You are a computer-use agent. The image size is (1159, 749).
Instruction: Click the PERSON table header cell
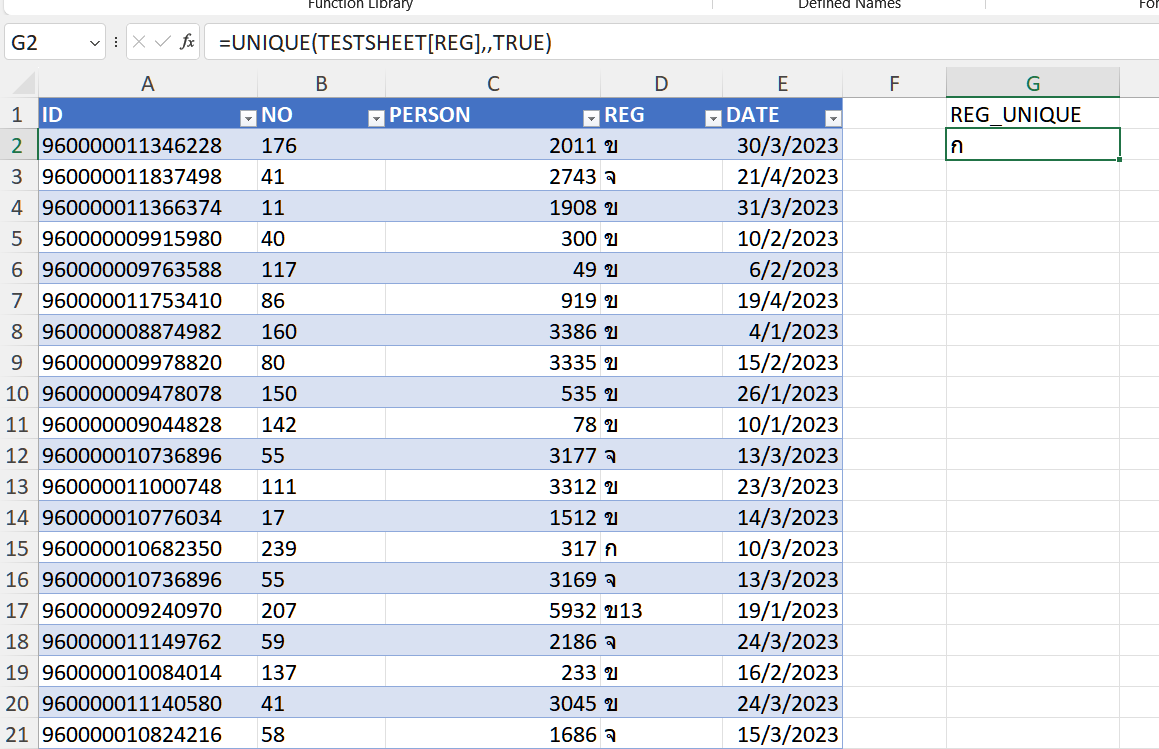[493, 115]
